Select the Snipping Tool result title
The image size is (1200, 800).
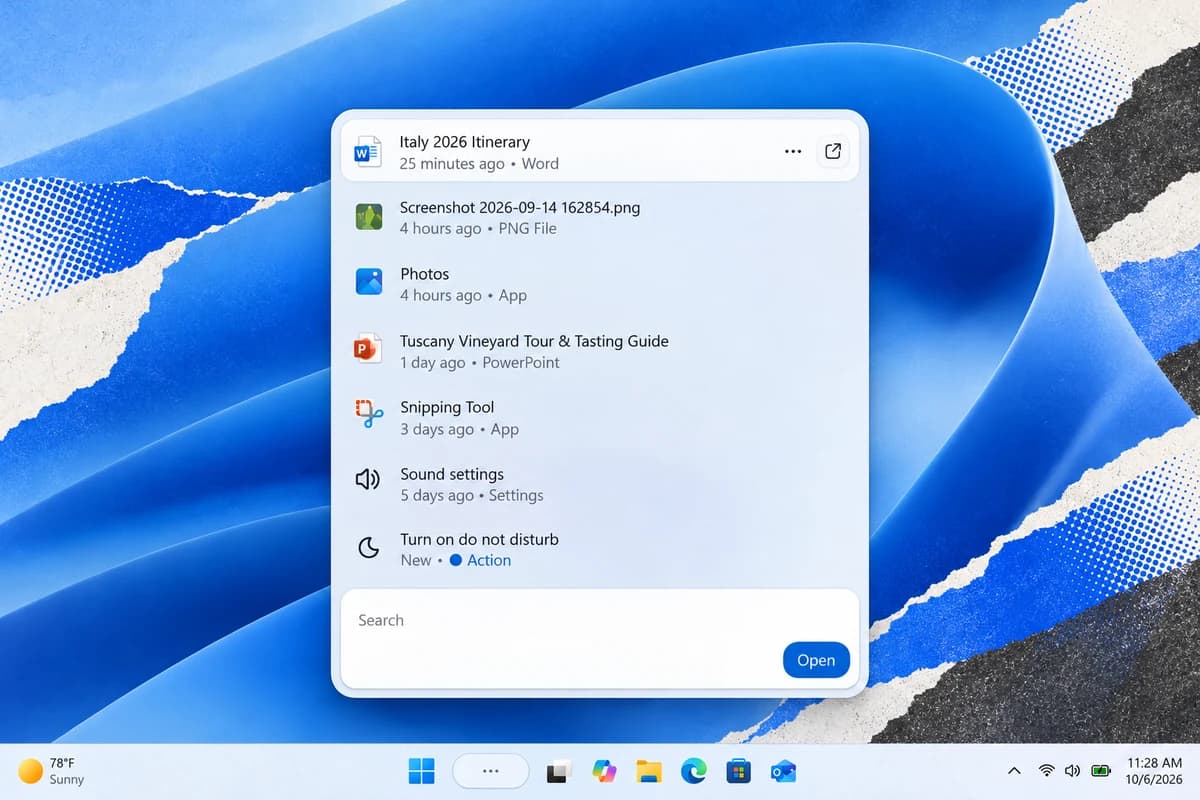coord(447,407)
